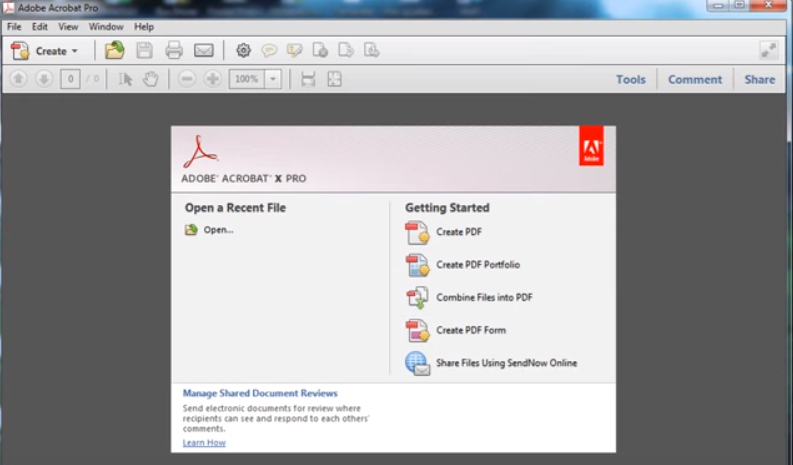
Task: Click the zoom in plus button
Action: coord(212,79)
